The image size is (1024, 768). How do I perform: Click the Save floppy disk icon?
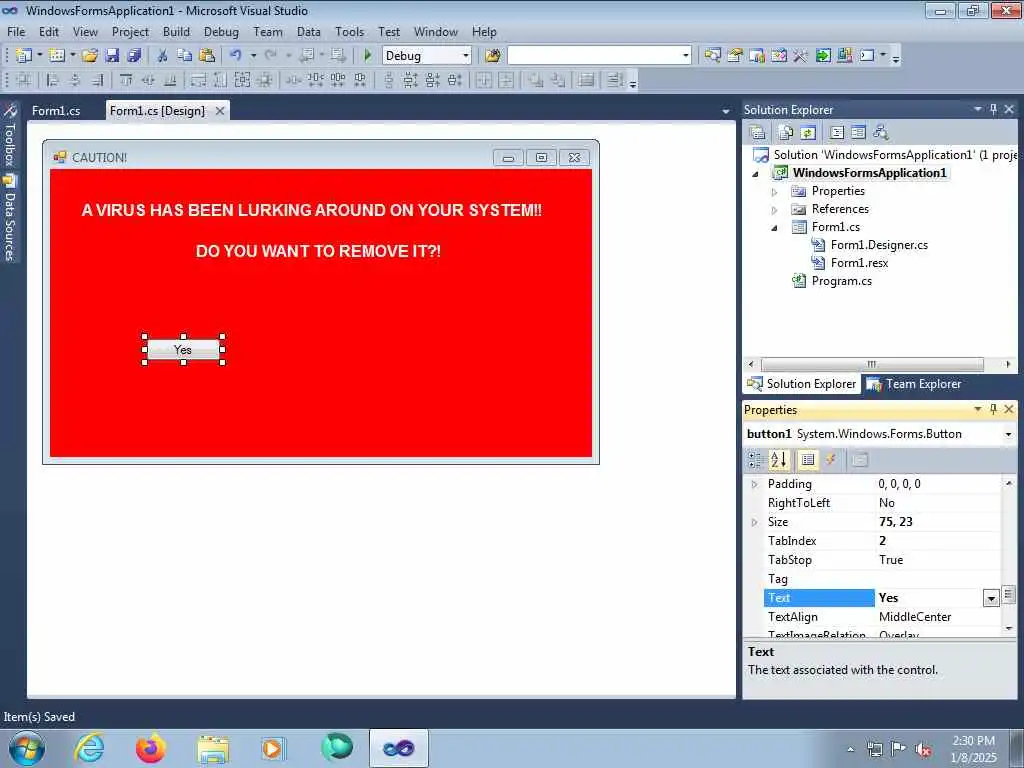[x=112, y=56]
